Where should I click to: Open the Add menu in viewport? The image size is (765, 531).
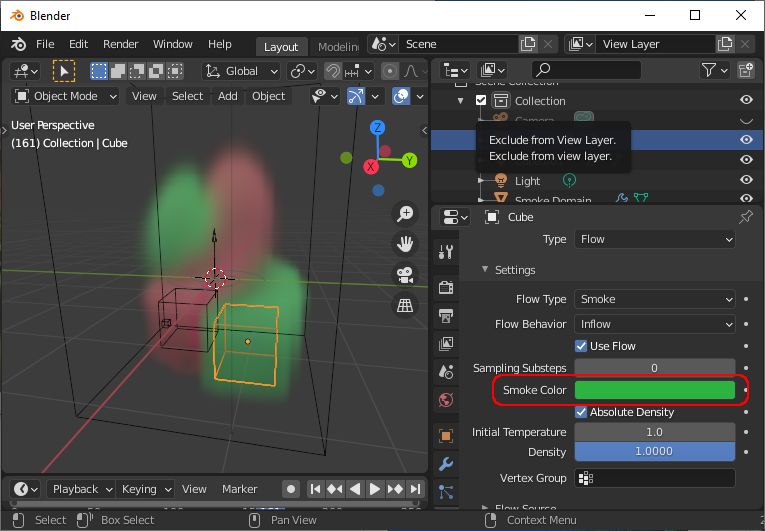(227, 96)
